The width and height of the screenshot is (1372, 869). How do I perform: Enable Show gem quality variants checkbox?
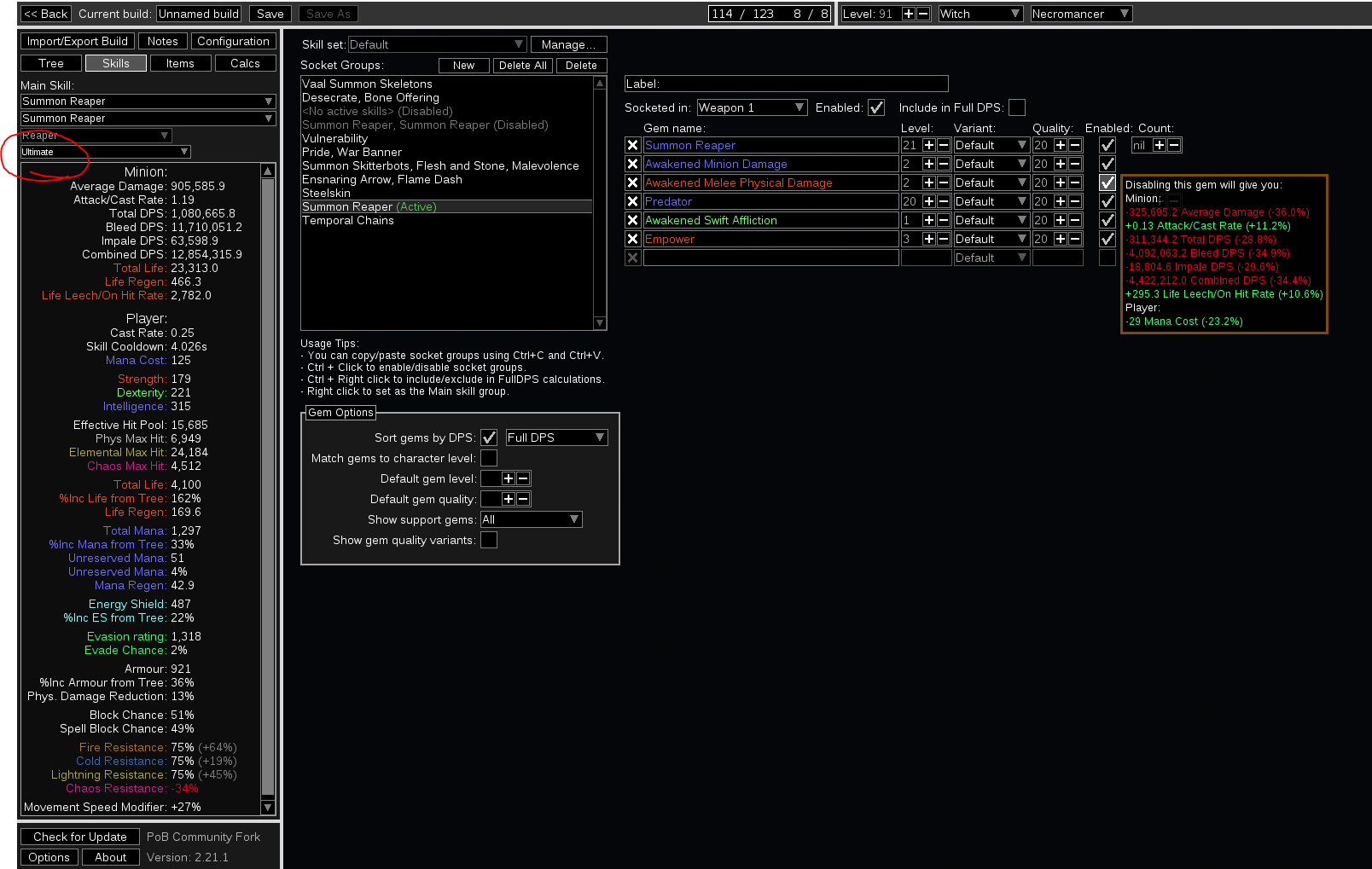pos(489,540)
